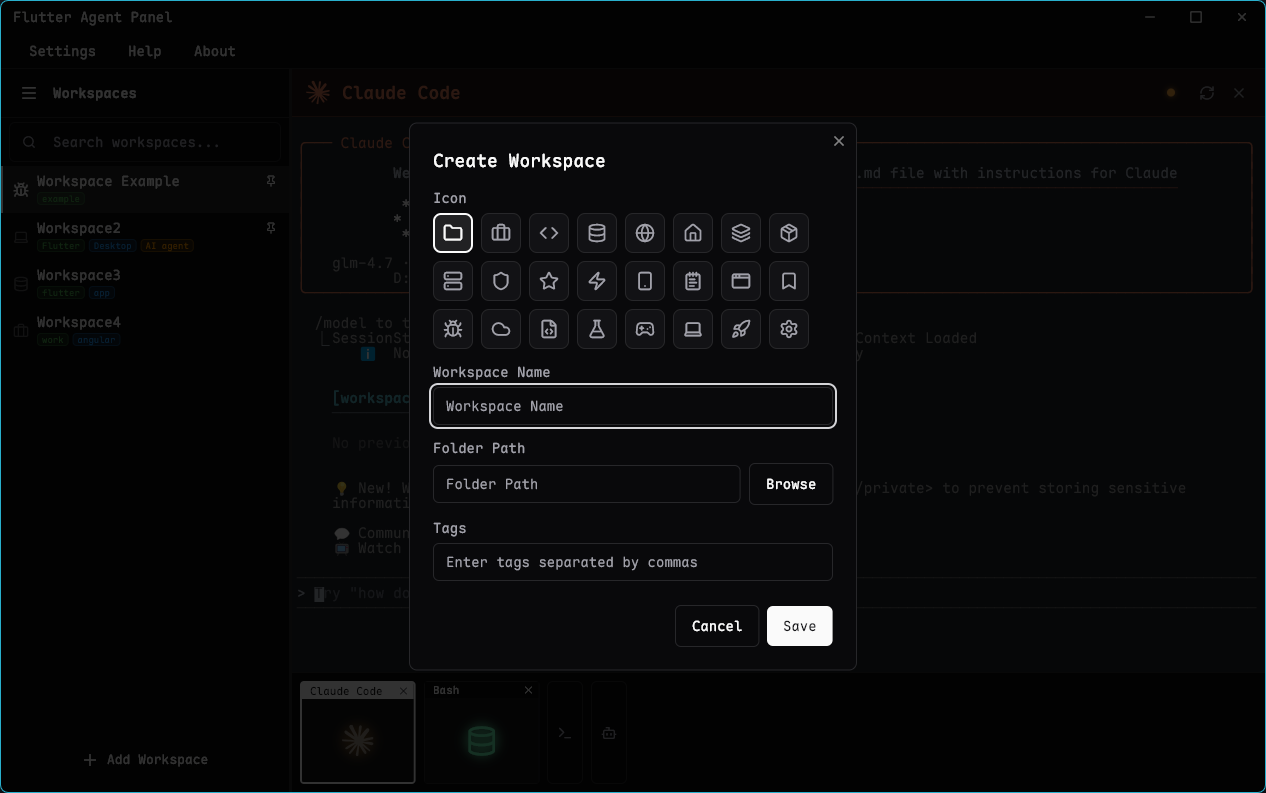
Task: Choose the star workspace icon
Action: (x=549, y=281)
